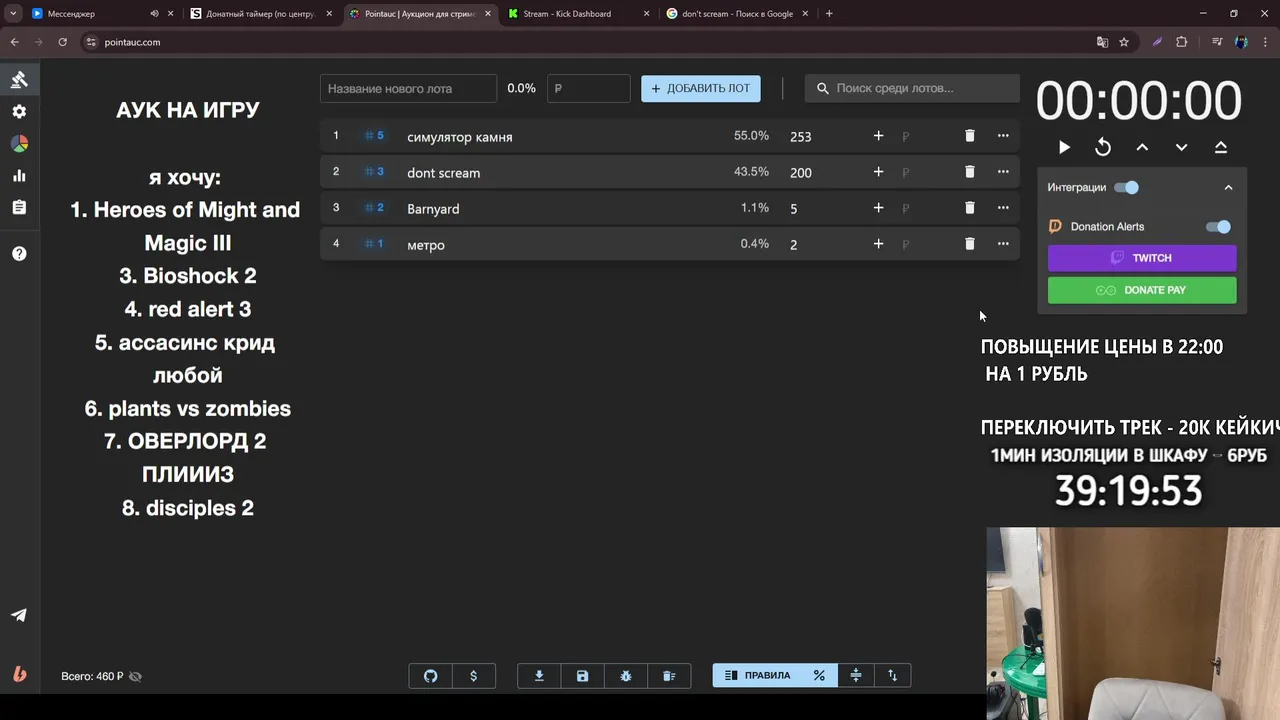The image size is (1280, 720).
Task: Click the new lot price field
Action: (588, 88)
